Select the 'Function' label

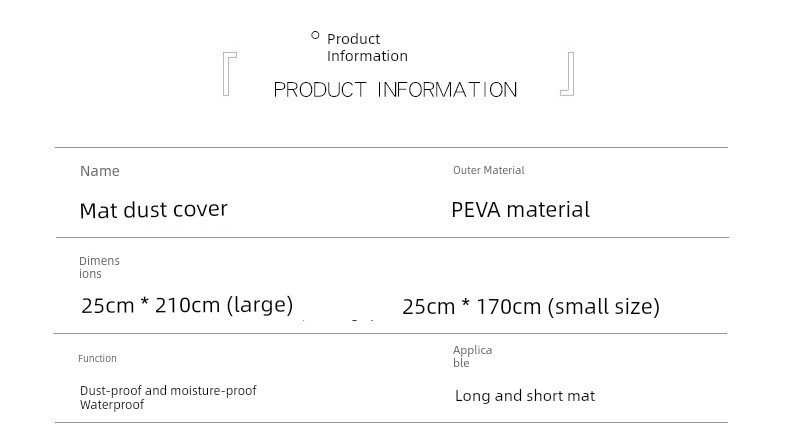97,359
